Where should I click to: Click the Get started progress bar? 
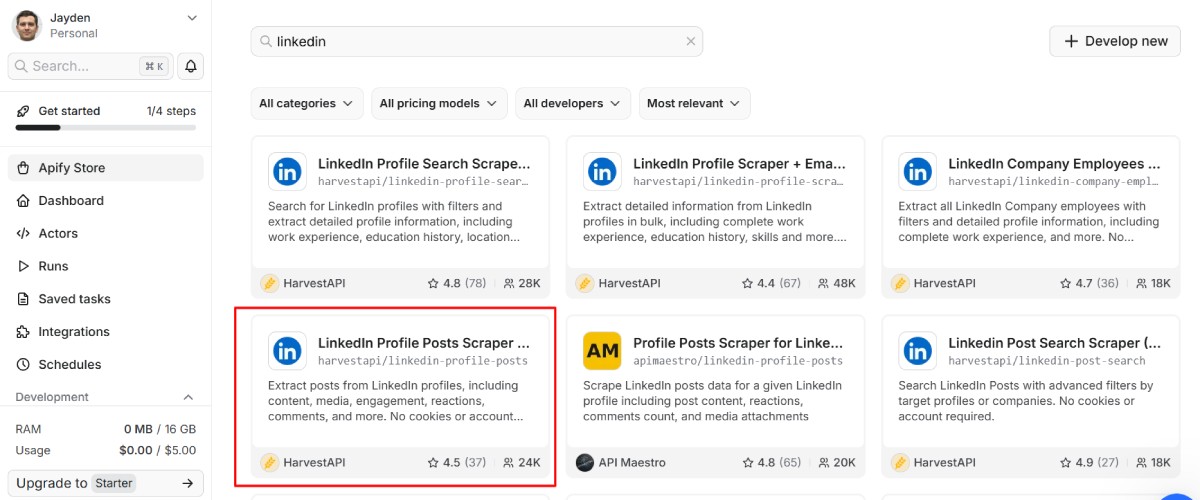click(106, 128)
